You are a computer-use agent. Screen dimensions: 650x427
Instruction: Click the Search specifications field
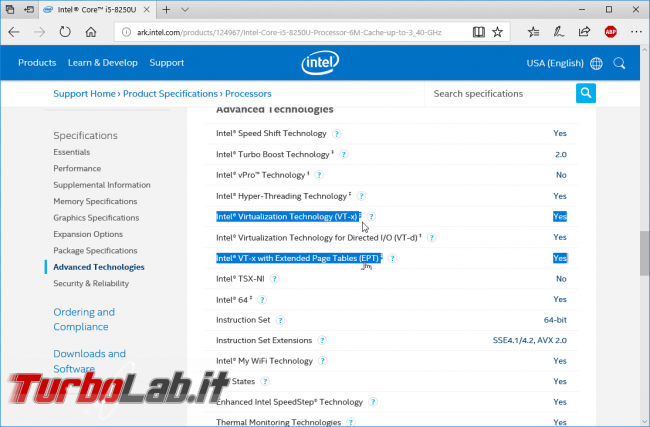coord(500,94)
